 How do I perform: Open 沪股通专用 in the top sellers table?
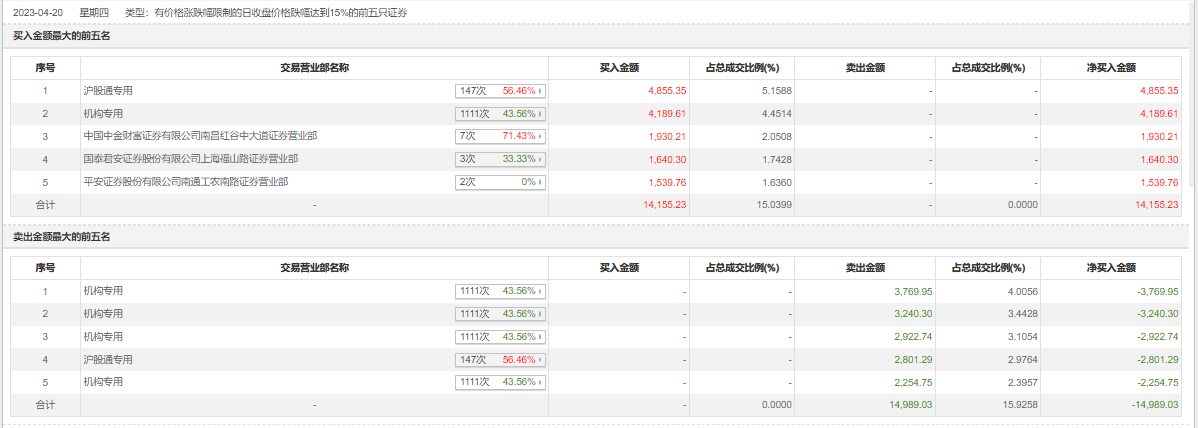click(x=108, y=359)
